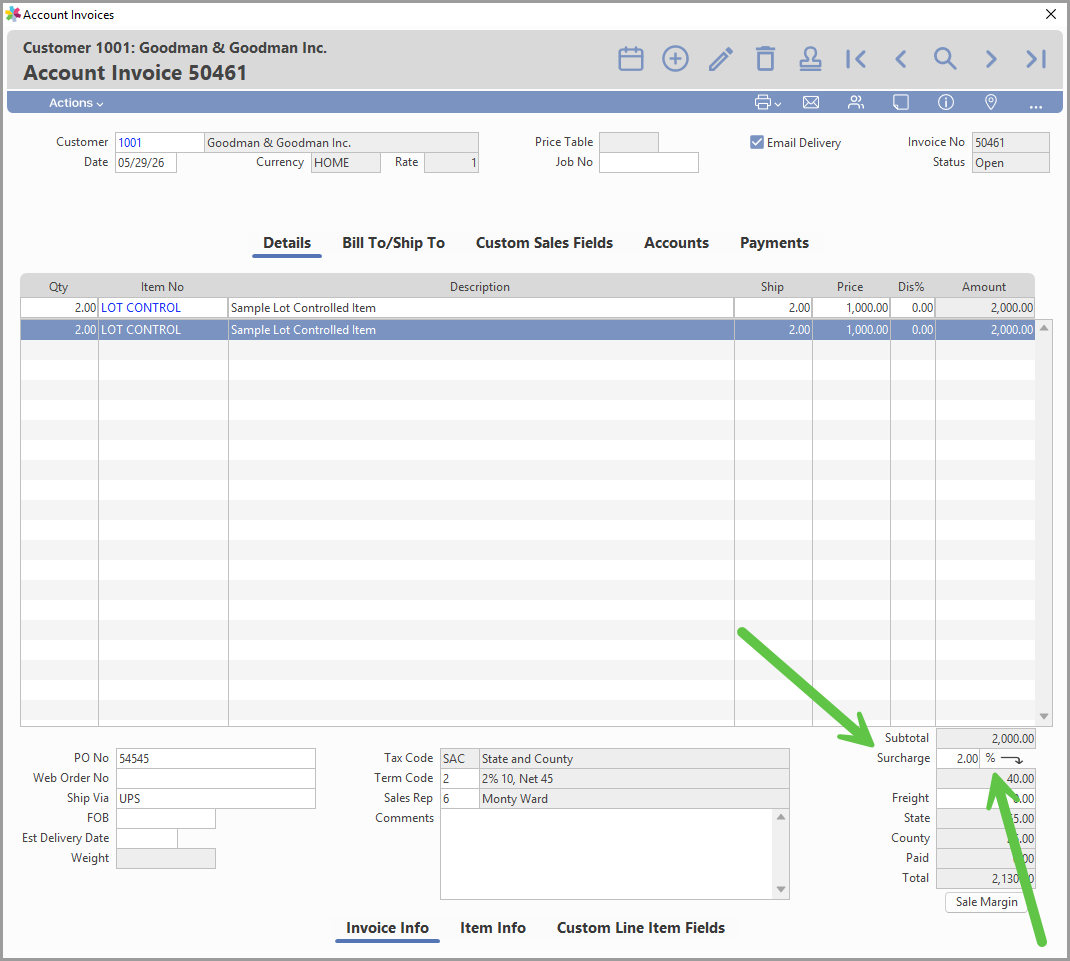1070x961 pixels.
Task: Click the trash delete invoice icon
Action: click(766, 59)
